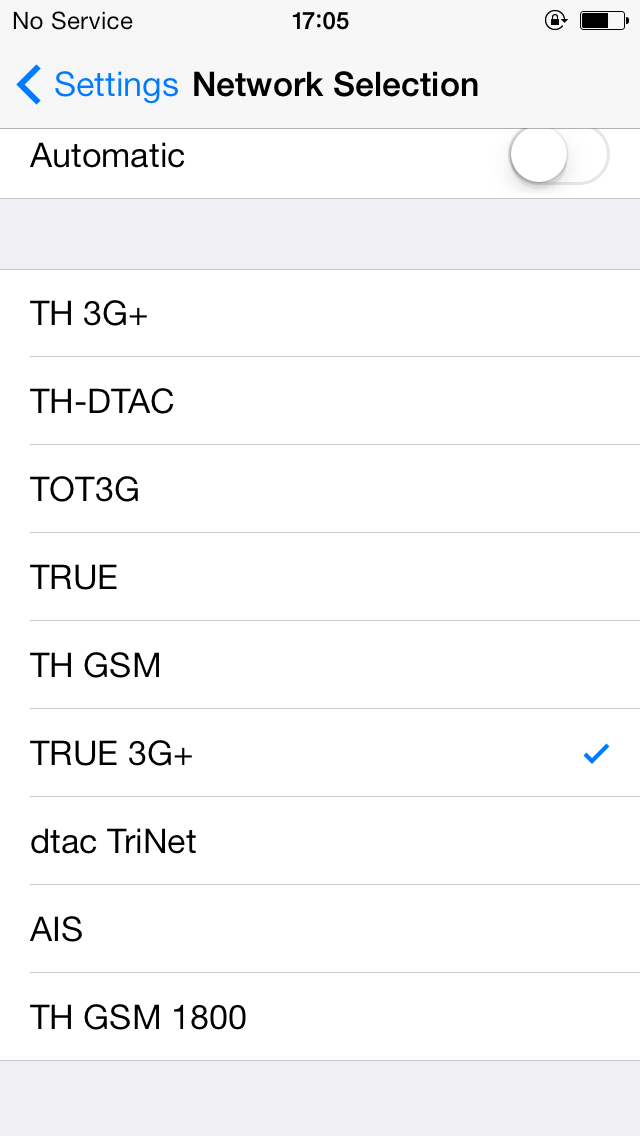Image resolution: width=640 pixels, height=1136 pixels.
Task: Tap the blue checkmark beside TRUE 3G+
Action: pos(597,754)
